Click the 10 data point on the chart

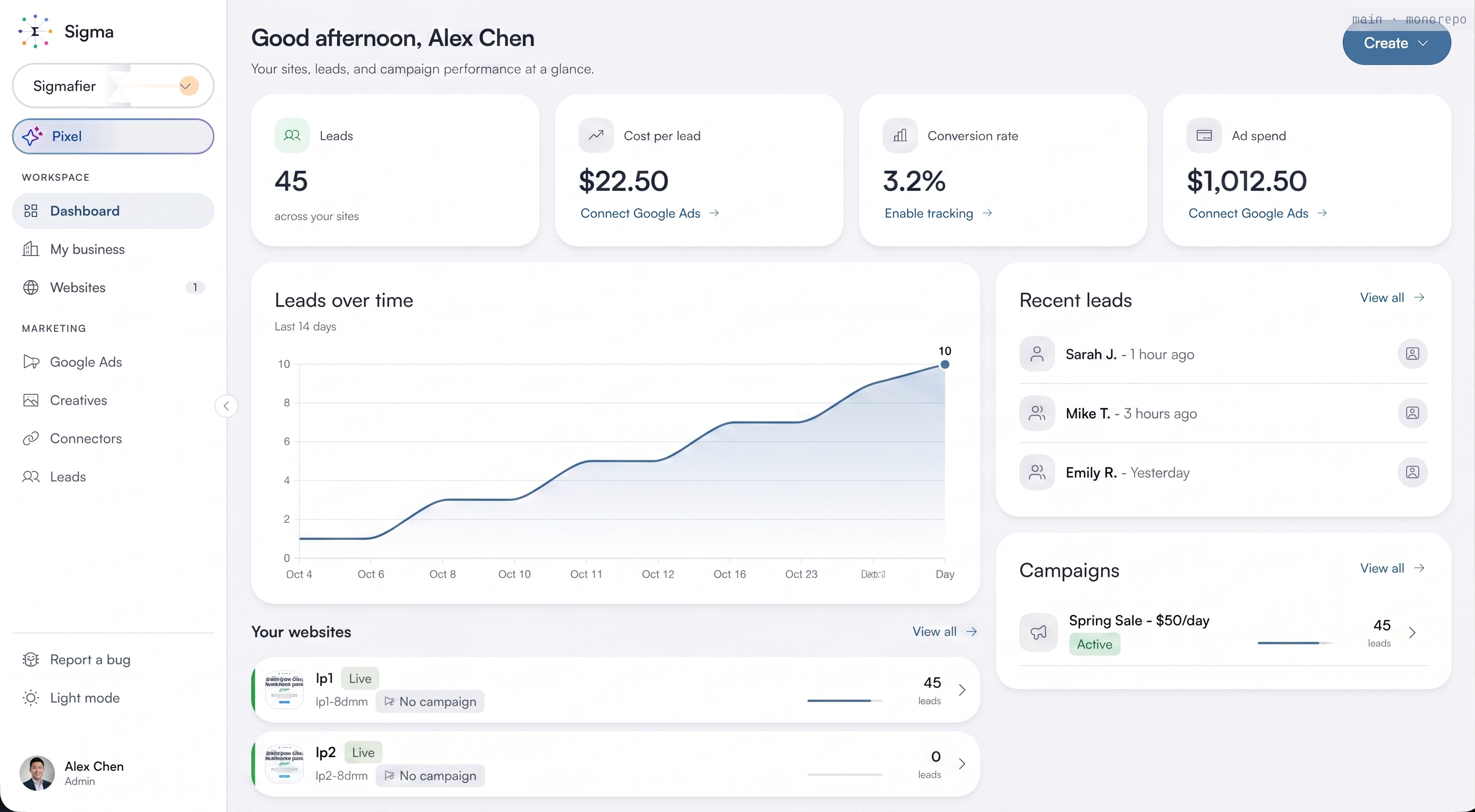point(945,364)
